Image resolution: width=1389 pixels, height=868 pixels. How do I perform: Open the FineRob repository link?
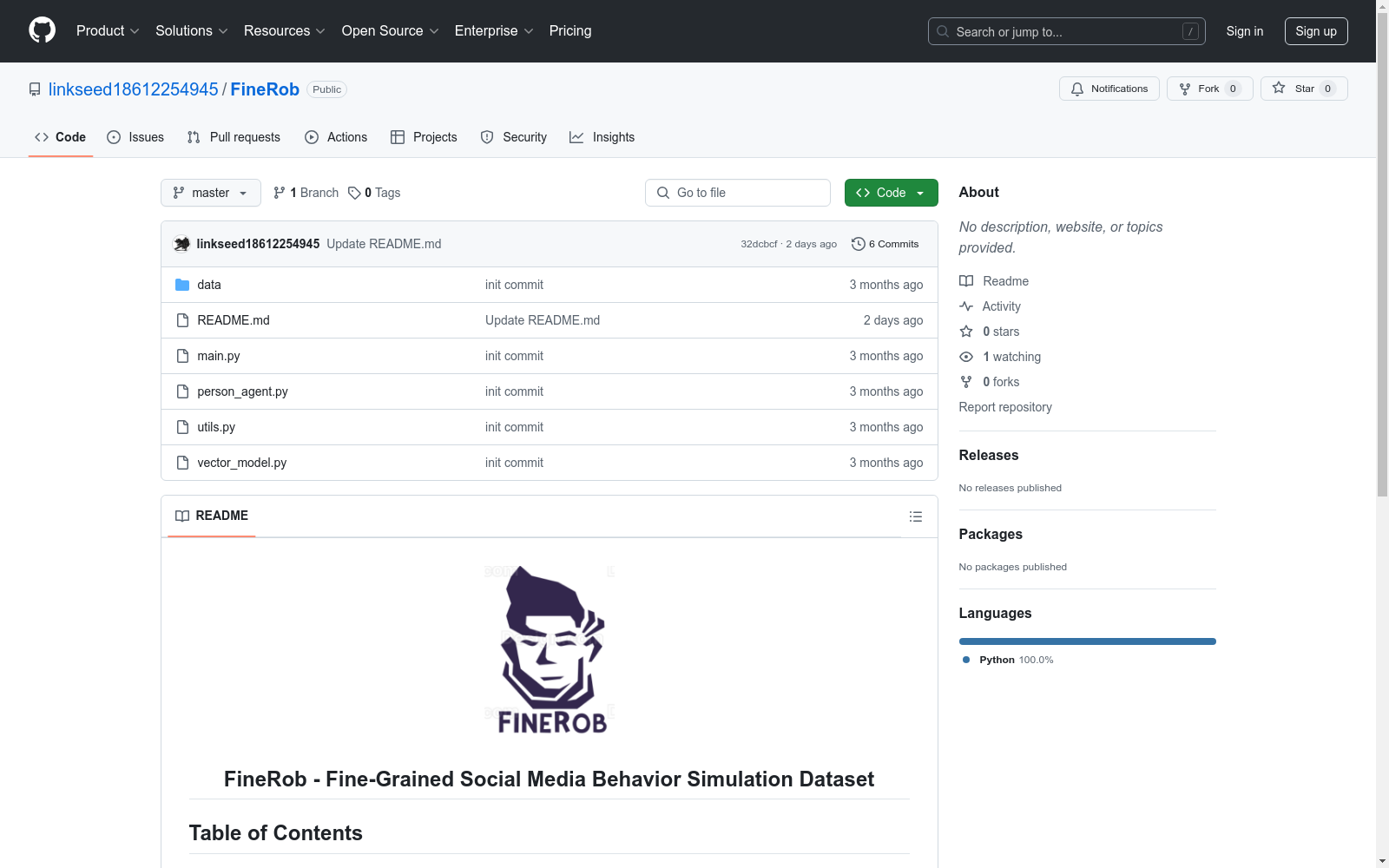(x=265, y=89)
